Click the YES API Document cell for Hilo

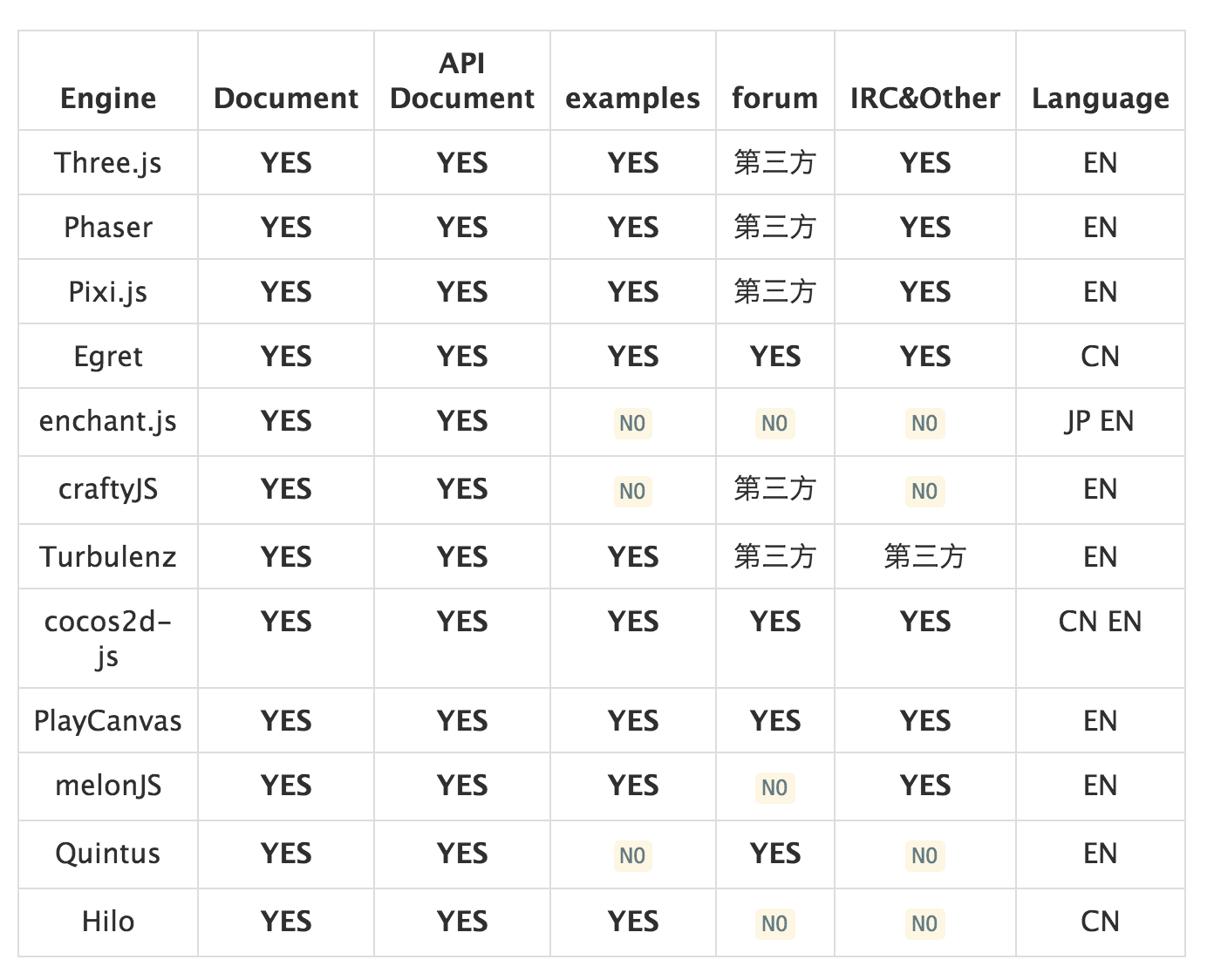tap(462, 922)
